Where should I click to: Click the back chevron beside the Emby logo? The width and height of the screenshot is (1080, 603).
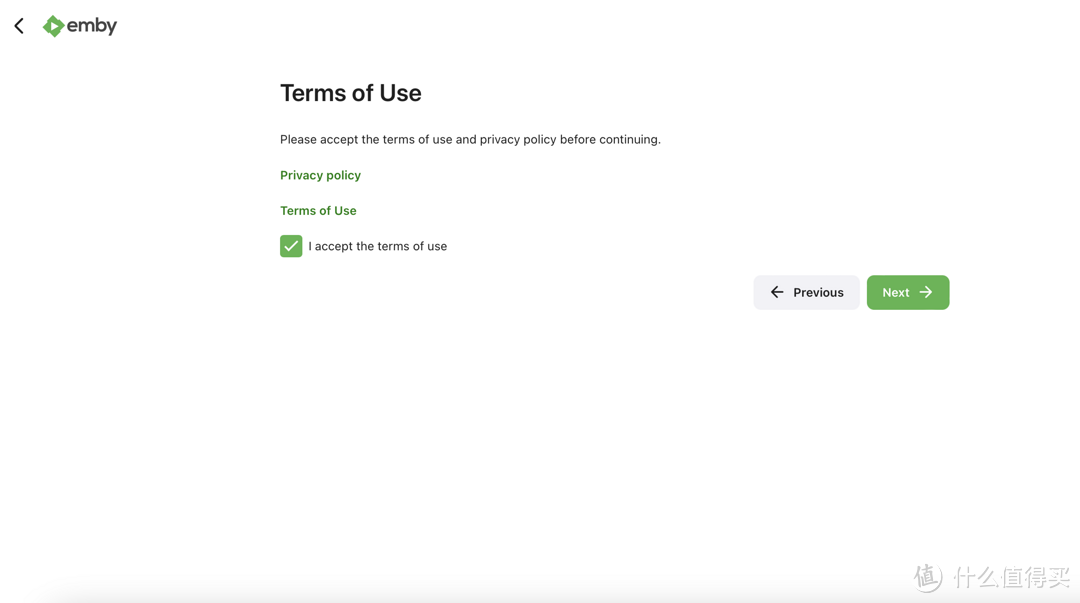click(x=19, y=26)
